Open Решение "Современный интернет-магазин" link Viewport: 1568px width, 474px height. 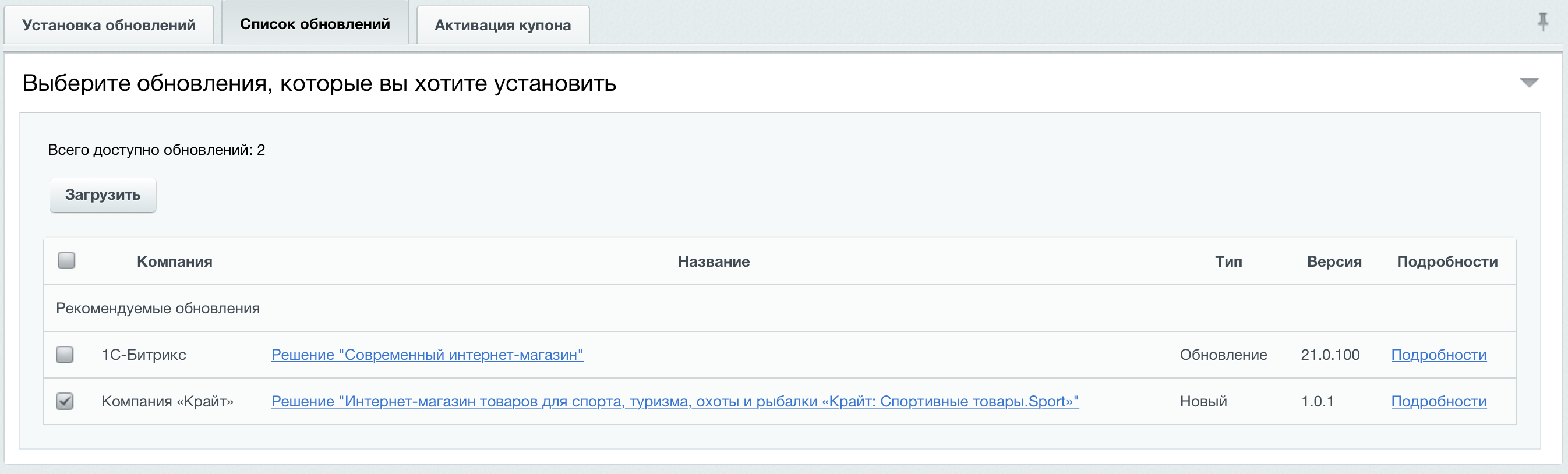point(428,355)
